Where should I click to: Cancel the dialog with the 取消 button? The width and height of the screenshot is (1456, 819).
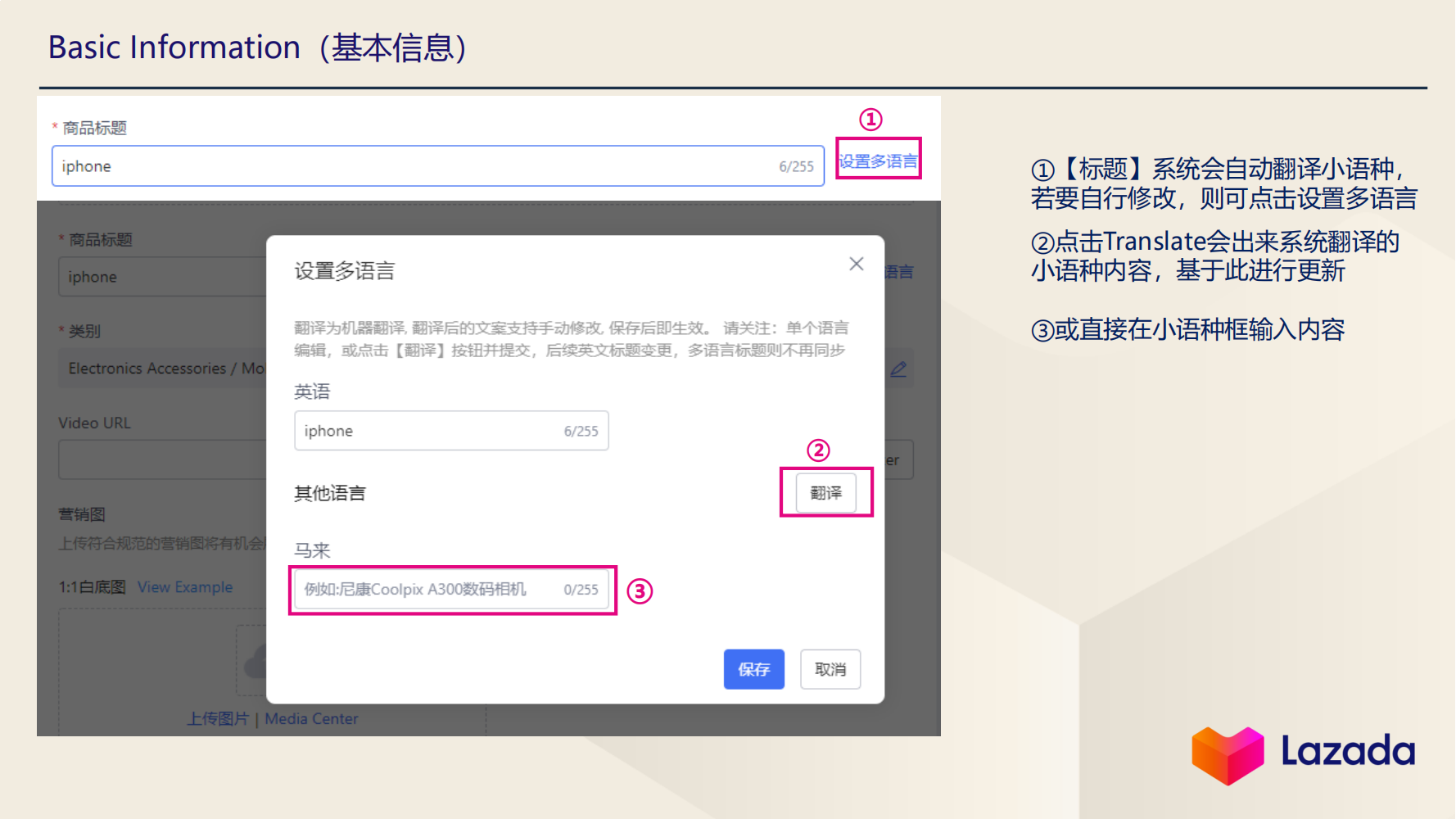830,669
